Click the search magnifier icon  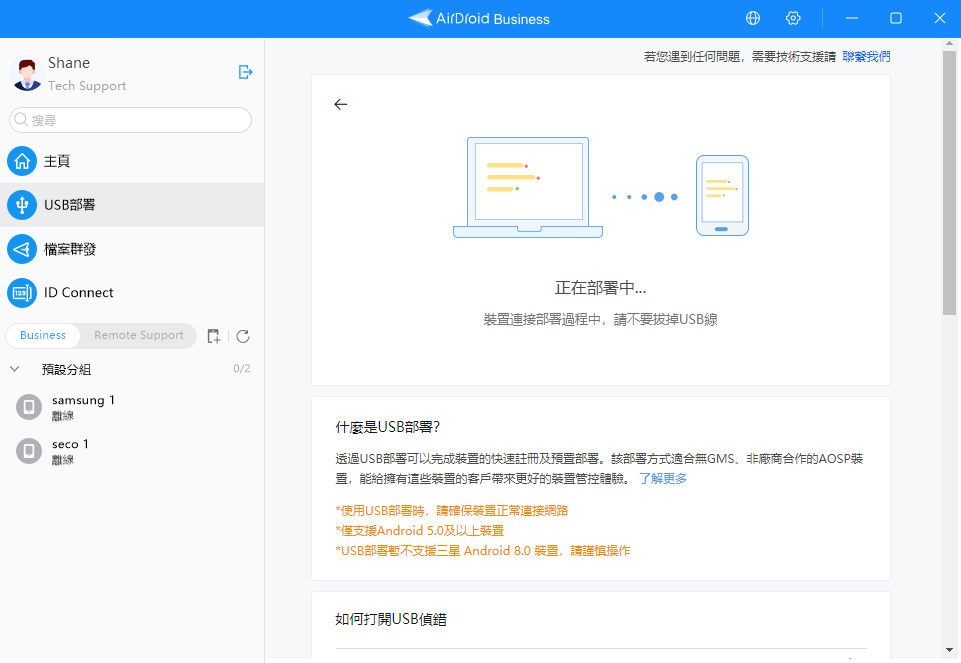pos(21,119)
